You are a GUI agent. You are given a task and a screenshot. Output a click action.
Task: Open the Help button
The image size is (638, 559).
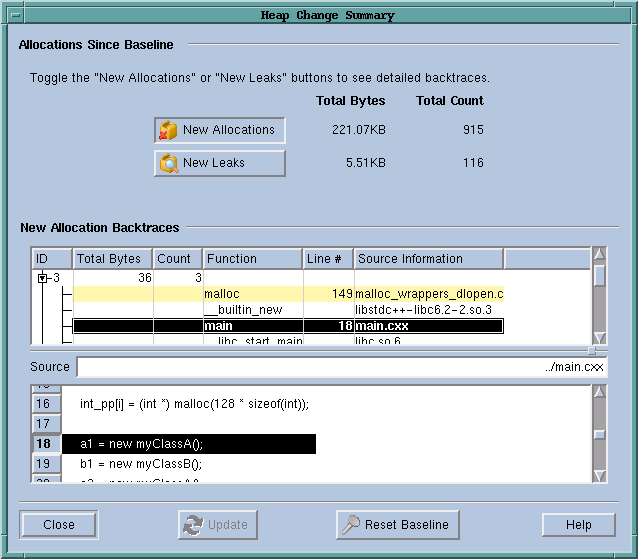tap(578, 525)
